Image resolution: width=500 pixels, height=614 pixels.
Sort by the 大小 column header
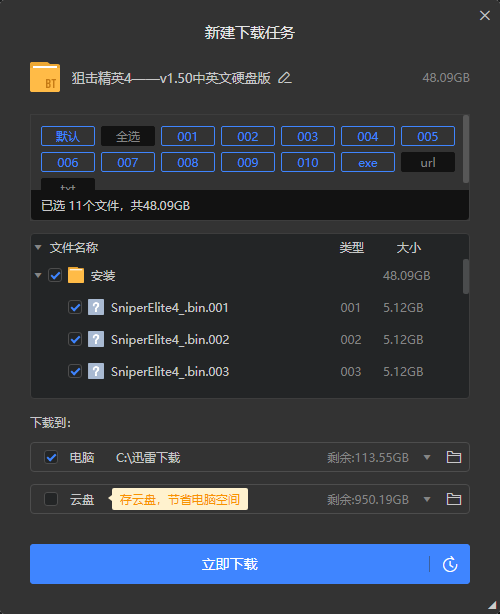click(408, 247)
